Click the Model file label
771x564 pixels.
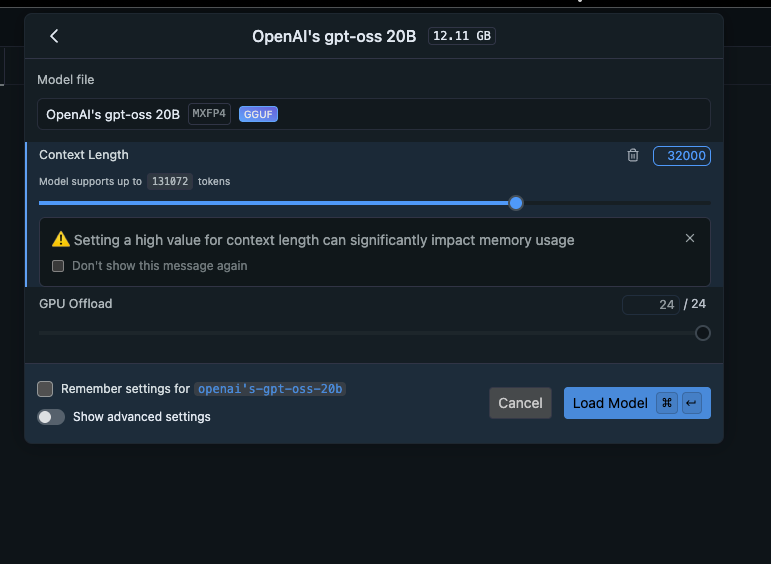66,80
